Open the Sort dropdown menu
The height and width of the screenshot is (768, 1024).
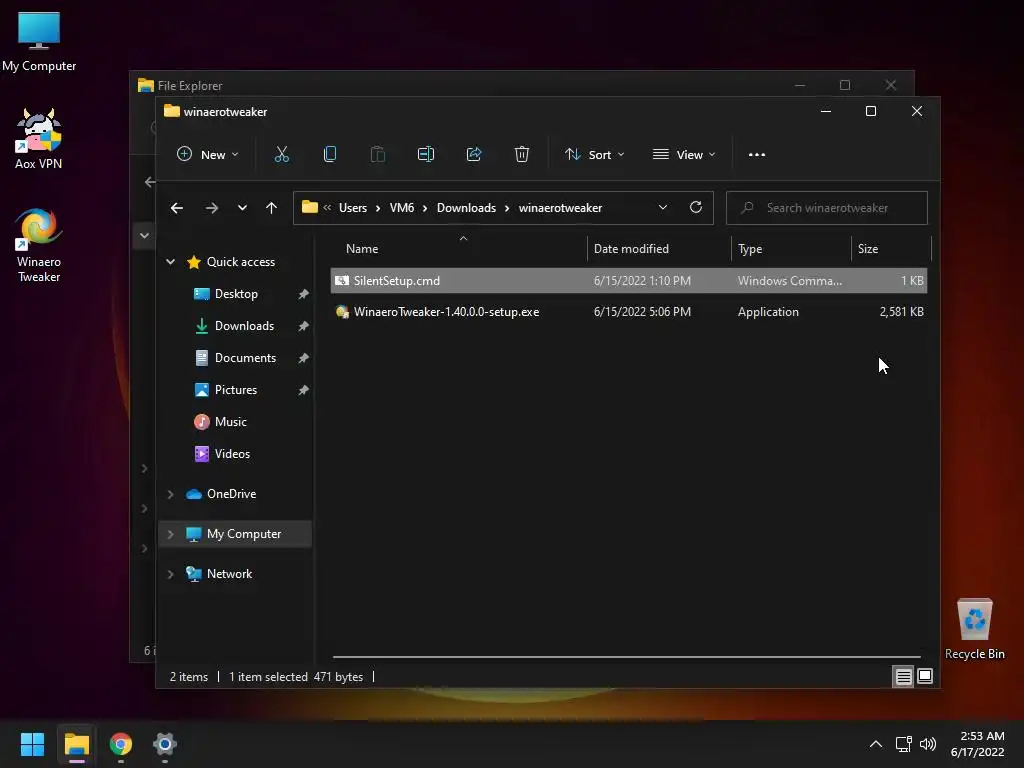[594, 155]
